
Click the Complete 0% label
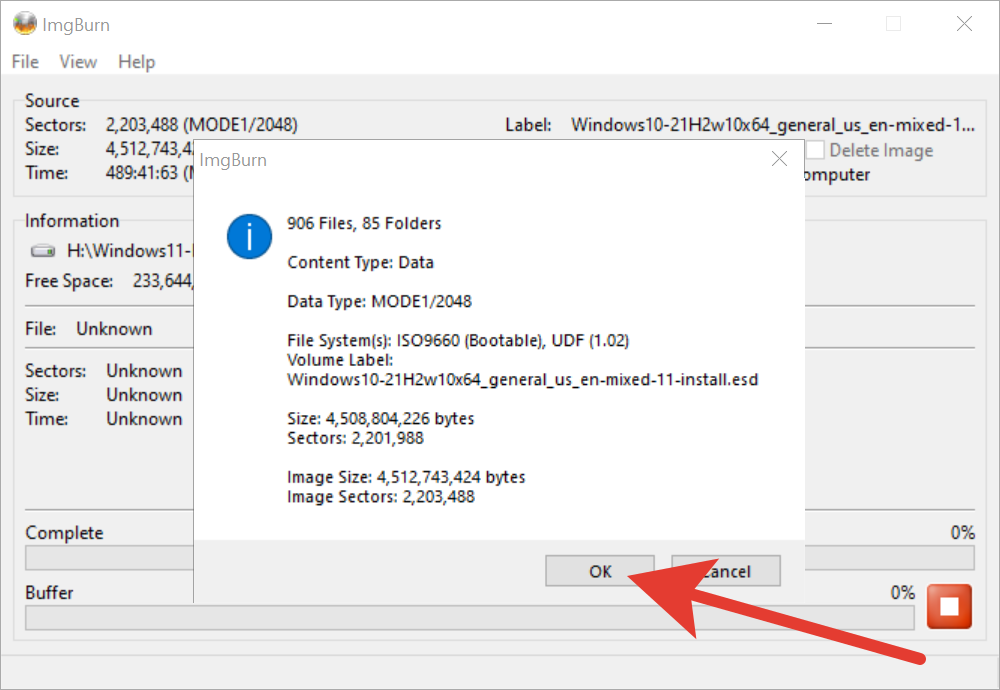pos(962,532)
